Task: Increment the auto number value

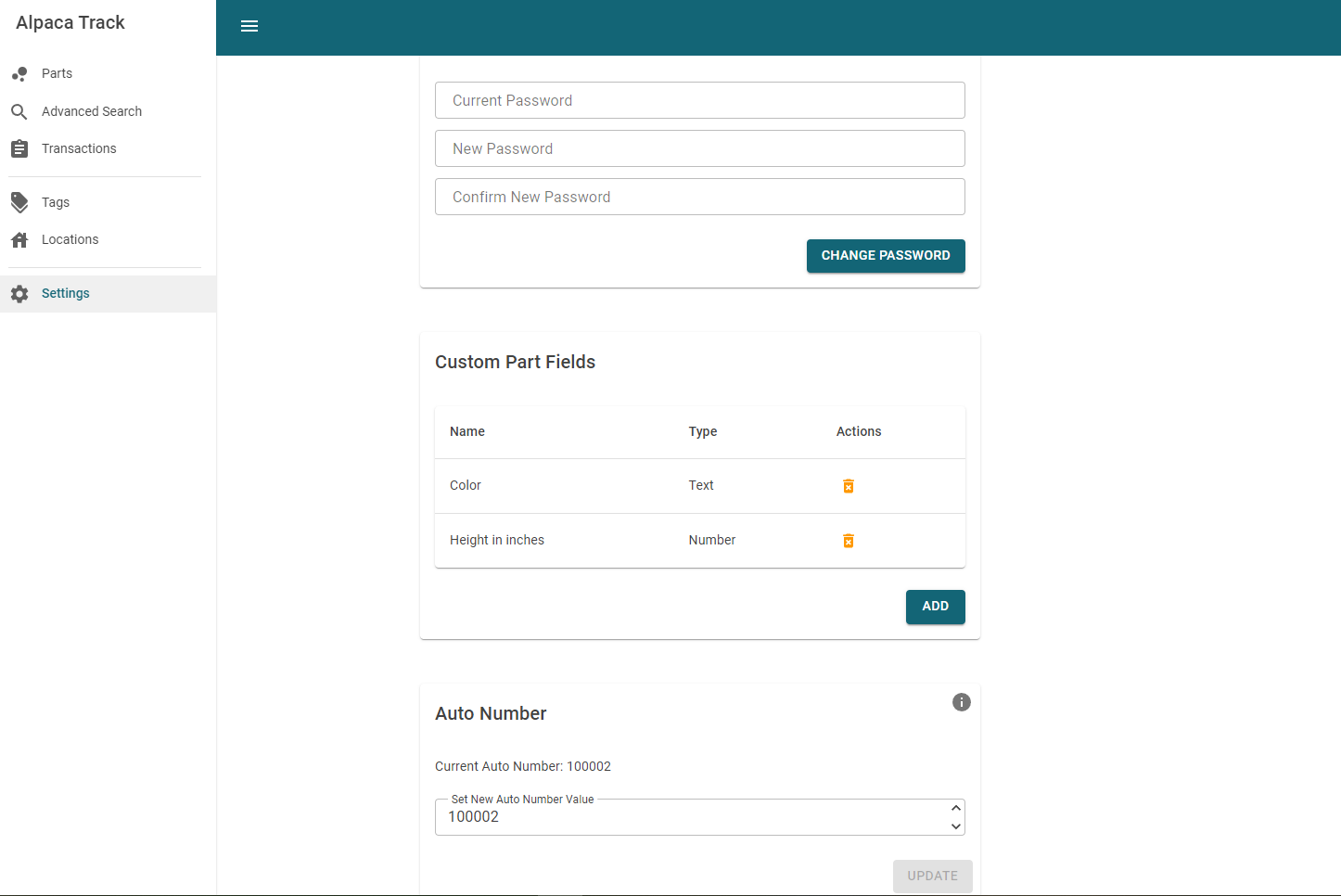Action: (x=955, y=808)
